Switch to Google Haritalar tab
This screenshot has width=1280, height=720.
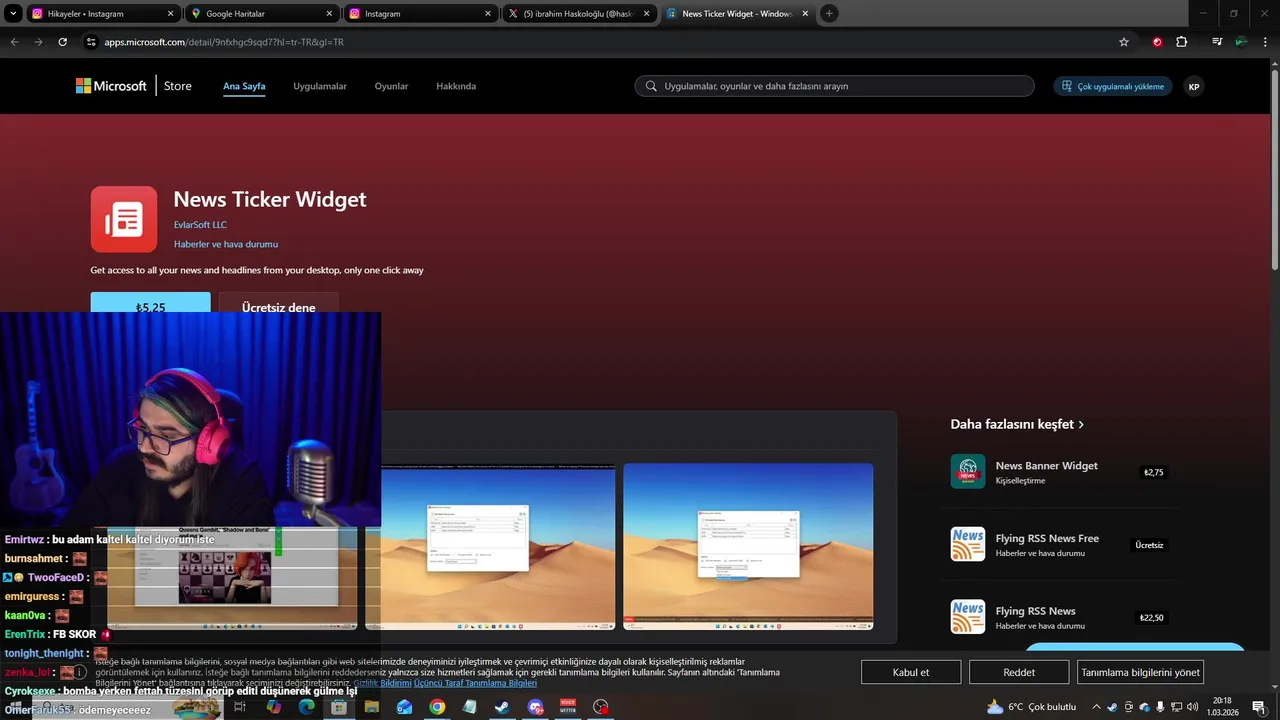262,14
